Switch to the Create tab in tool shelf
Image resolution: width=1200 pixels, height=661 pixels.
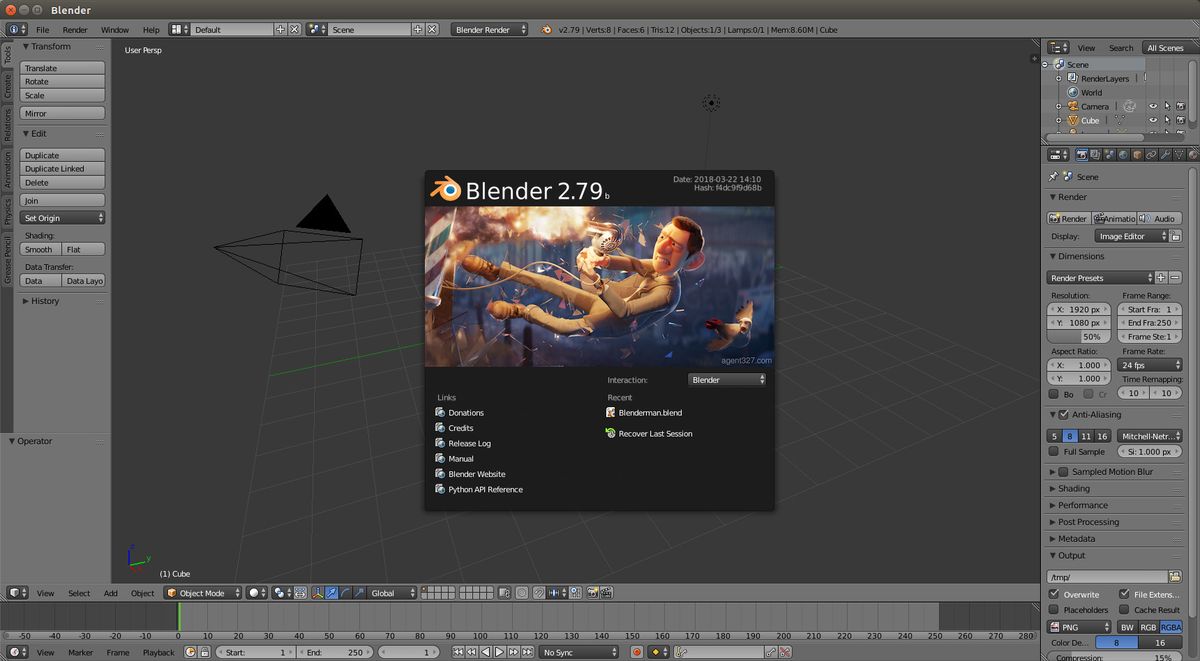coord(7,86)
